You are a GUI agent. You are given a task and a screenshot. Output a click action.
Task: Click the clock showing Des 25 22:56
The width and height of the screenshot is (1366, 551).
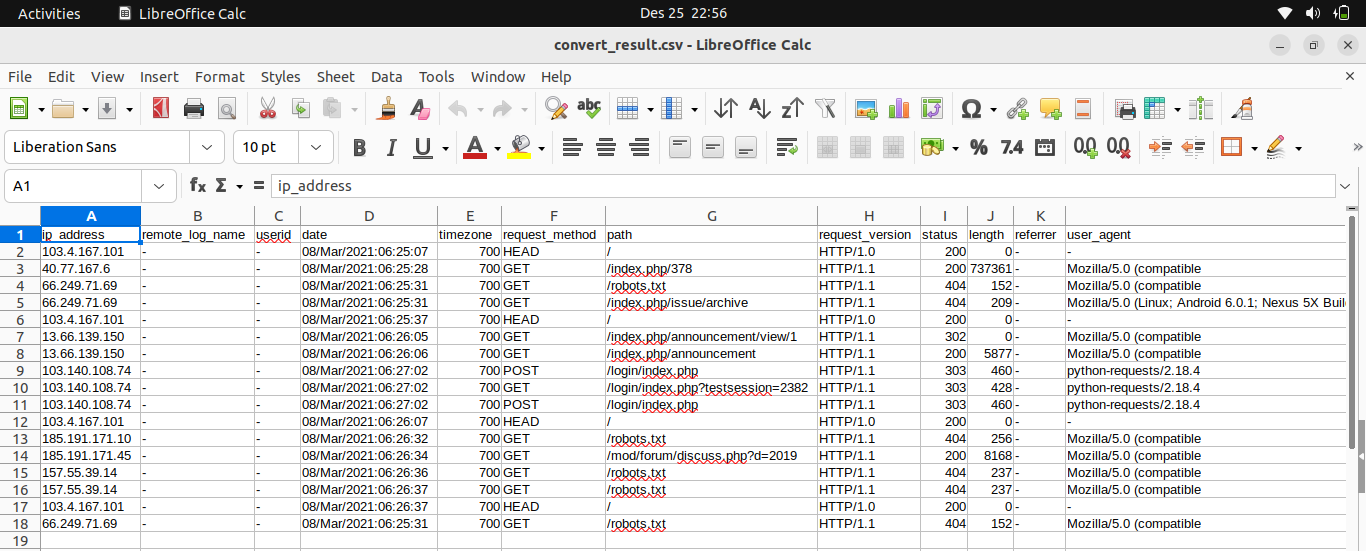(x=683, y=13)
